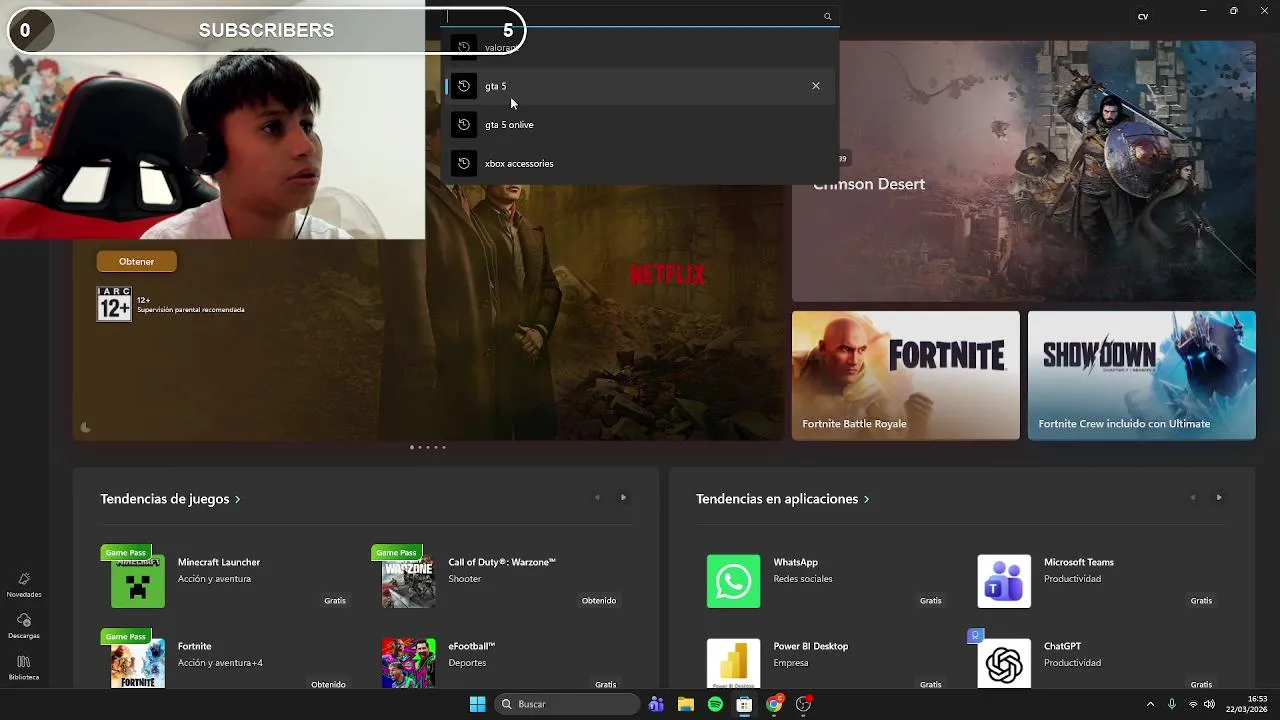Screen dimensions: 1280x720
Task: Open Biblioteca in the Store sidebar
Action: [x=24, y=668]
